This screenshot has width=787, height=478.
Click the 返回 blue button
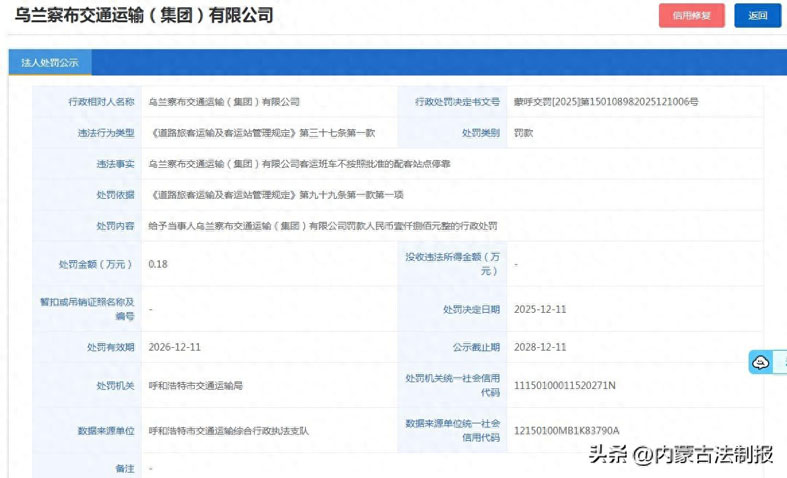pyautogui.click(x=757, y=16)
